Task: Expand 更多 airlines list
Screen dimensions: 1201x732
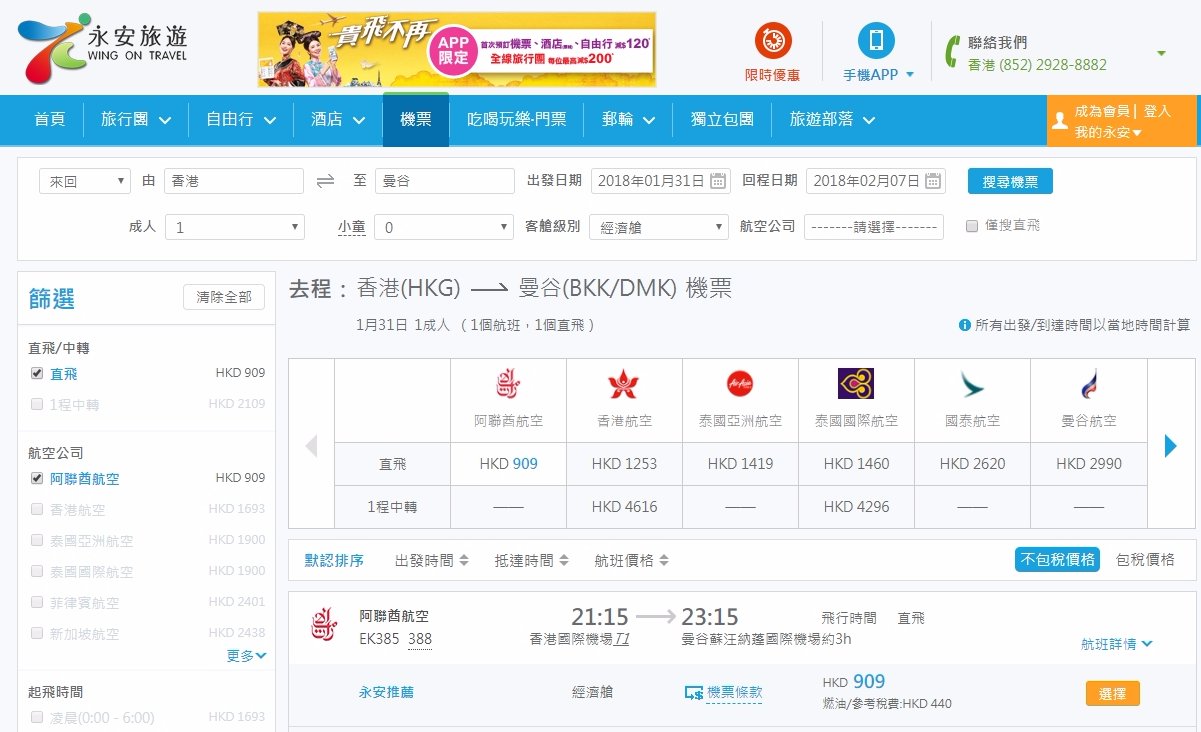Action: click(x=247, y=656)
